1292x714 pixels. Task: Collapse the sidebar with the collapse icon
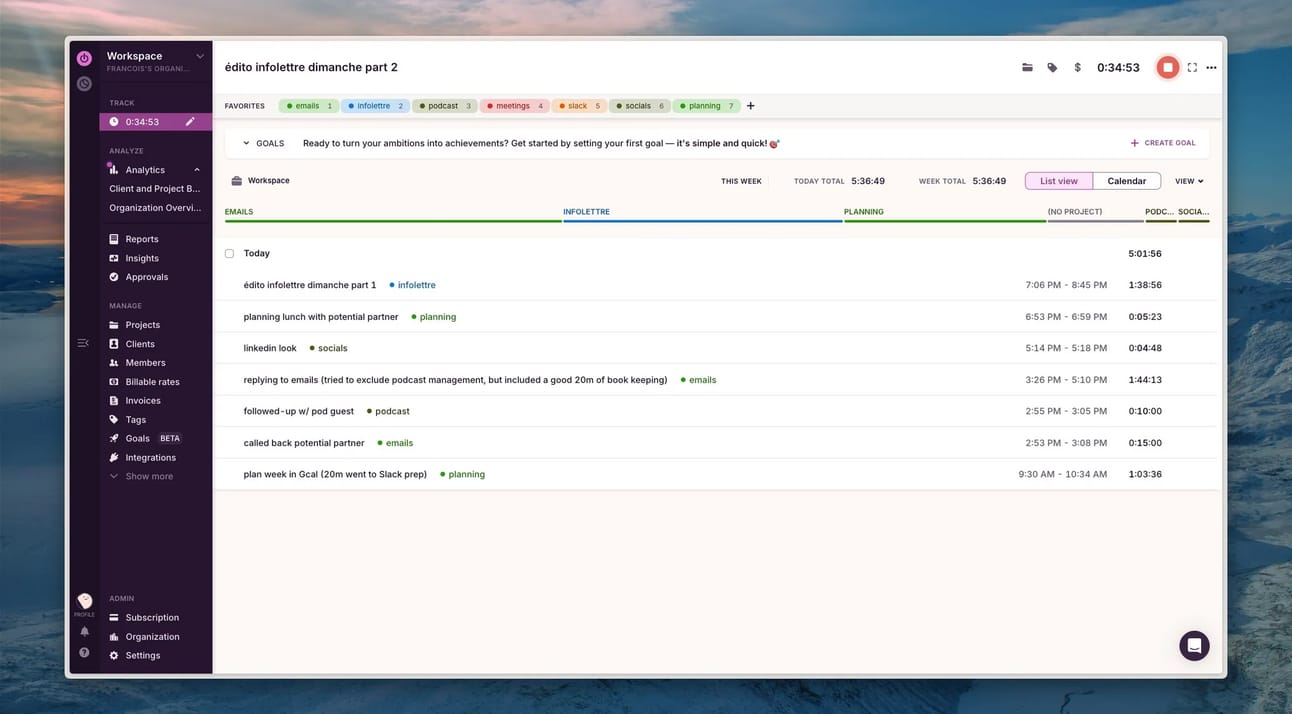pyautogui.click(x=83, y=343)
